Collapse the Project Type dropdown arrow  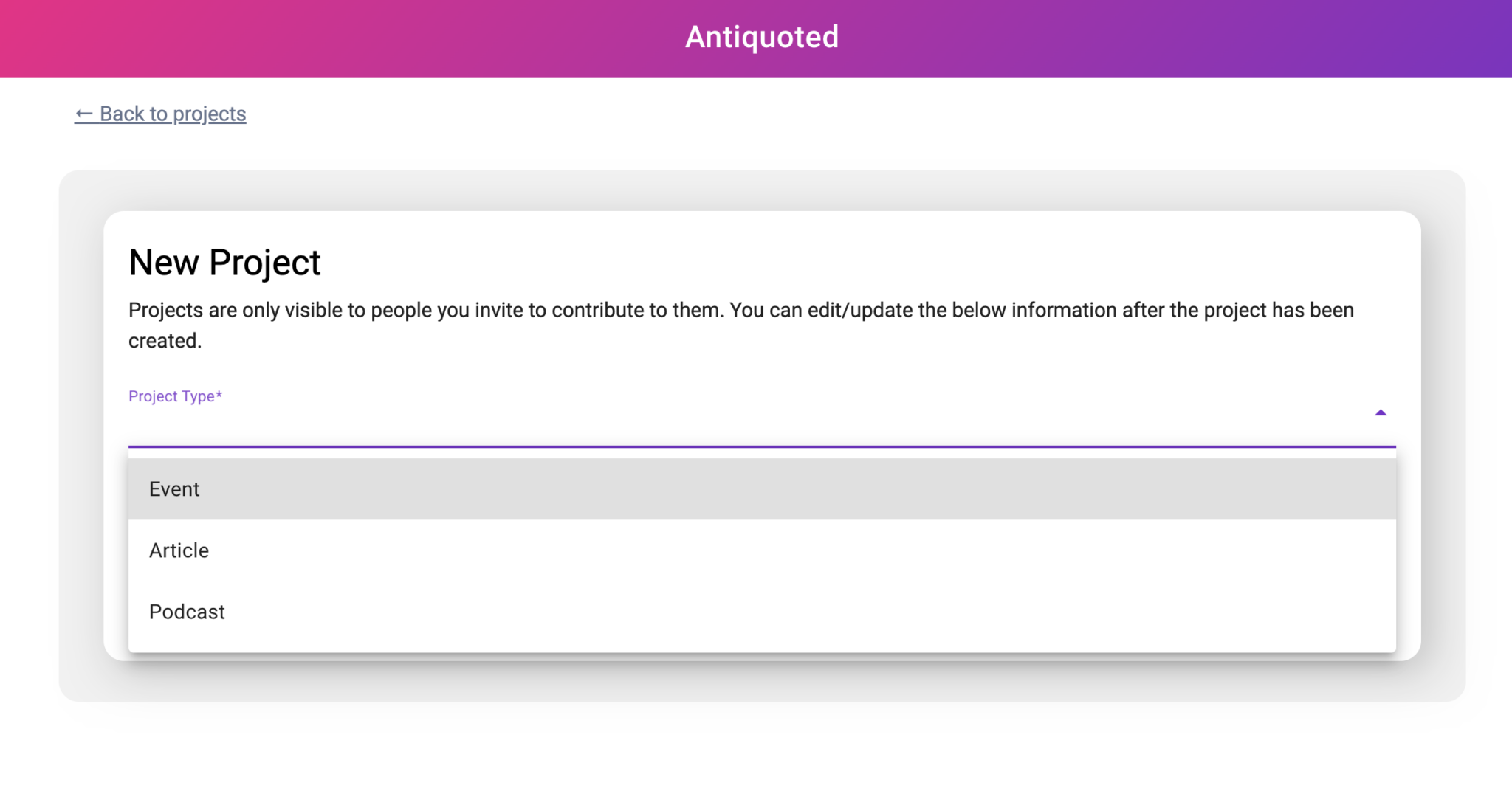1381,412
